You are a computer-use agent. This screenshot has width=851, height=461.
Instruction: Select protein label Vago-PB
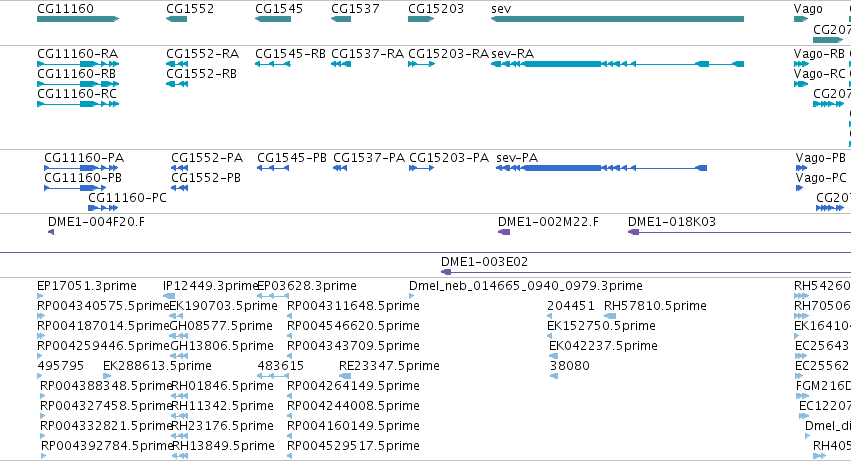821,158
